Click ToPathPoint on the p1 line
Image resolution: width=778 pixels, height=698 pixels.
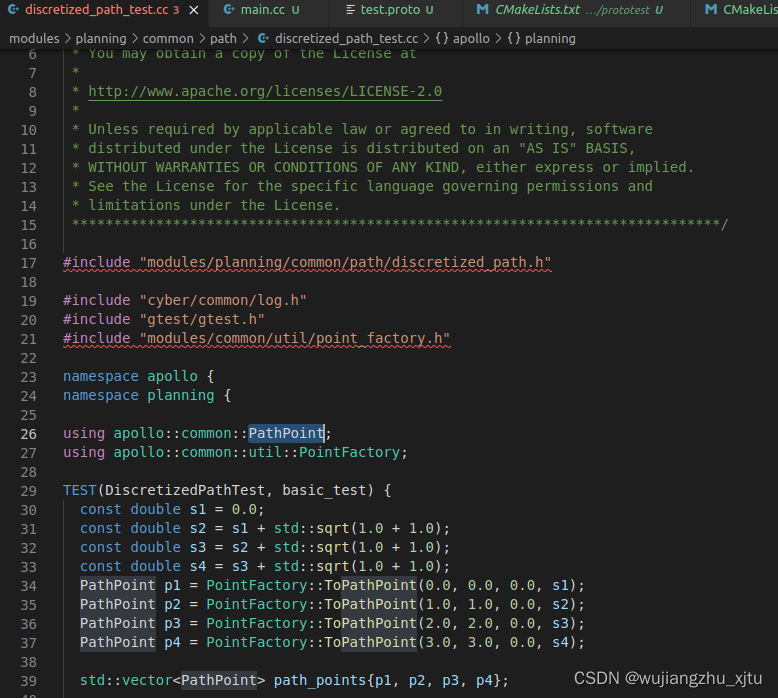coord(371,585)
